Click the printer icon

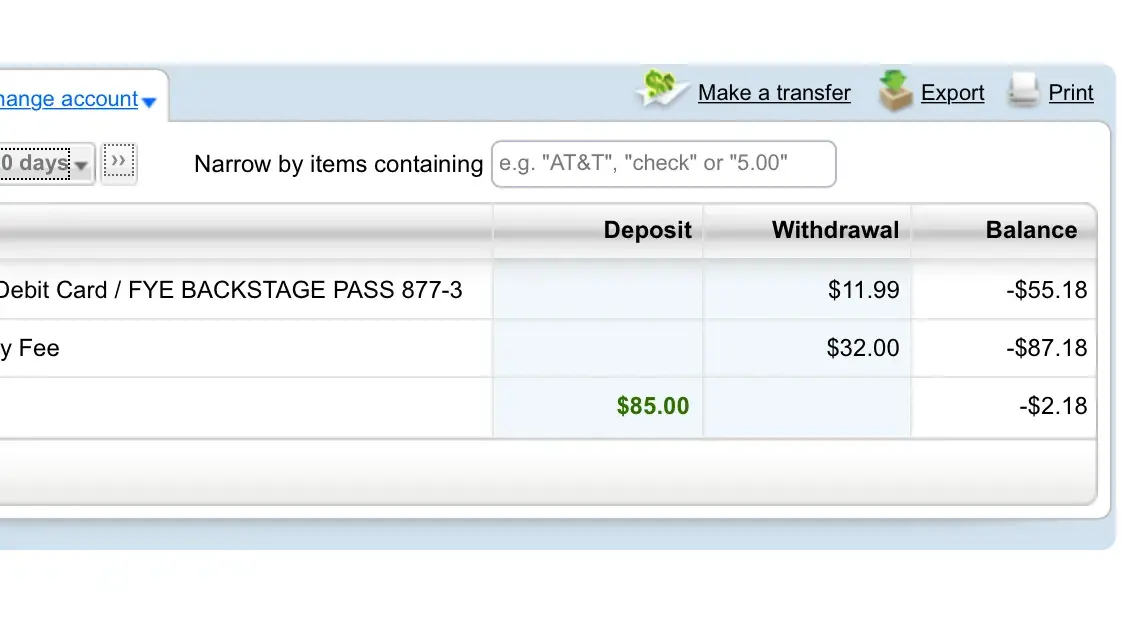pos(1024,91)
